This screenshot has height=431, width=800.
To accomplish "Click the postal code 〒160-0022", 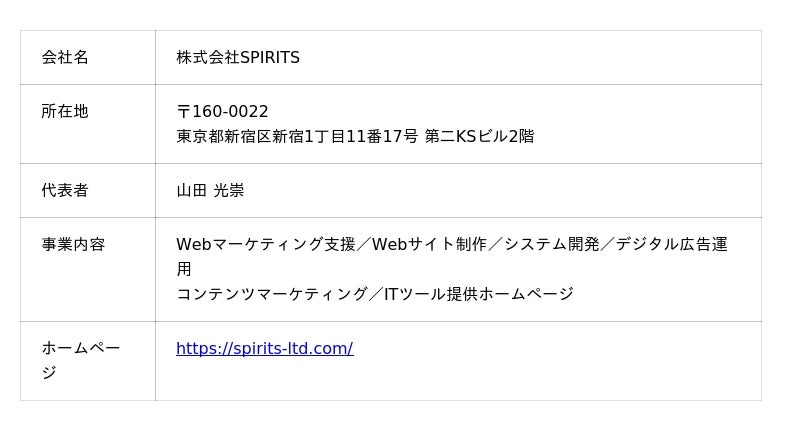I will [222, 112].
